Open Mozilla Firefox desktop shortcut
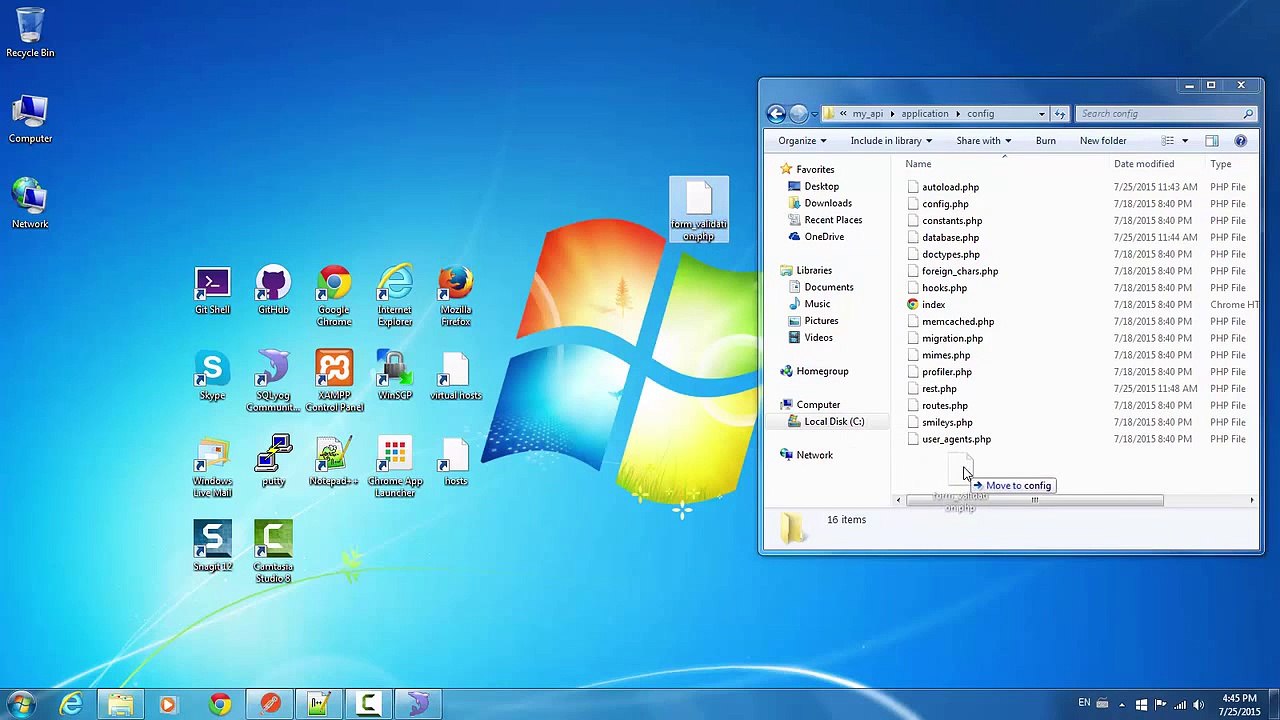Screen dimensions: 1280x720 [456, 296]
